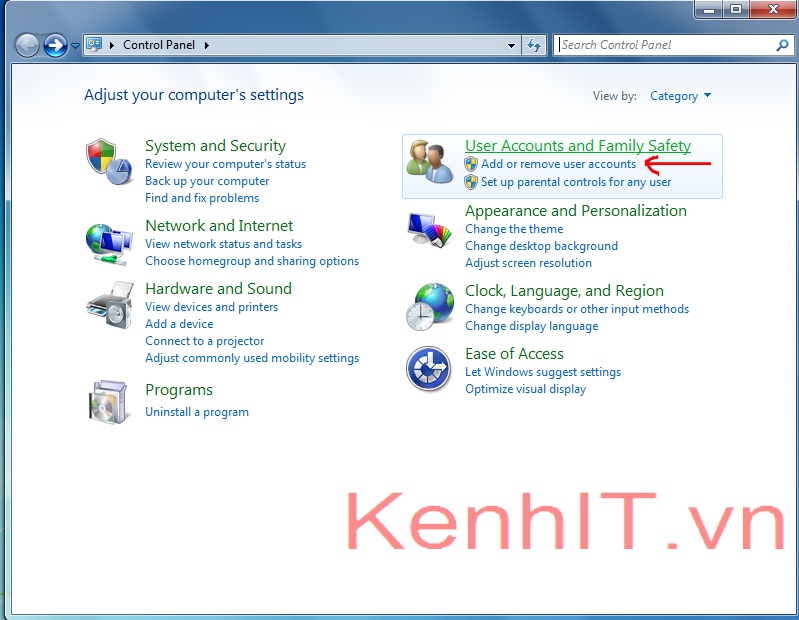Maximize the Control Panel window
The image size is (799, 620).
pyautogui.click(x=736, y=9)
